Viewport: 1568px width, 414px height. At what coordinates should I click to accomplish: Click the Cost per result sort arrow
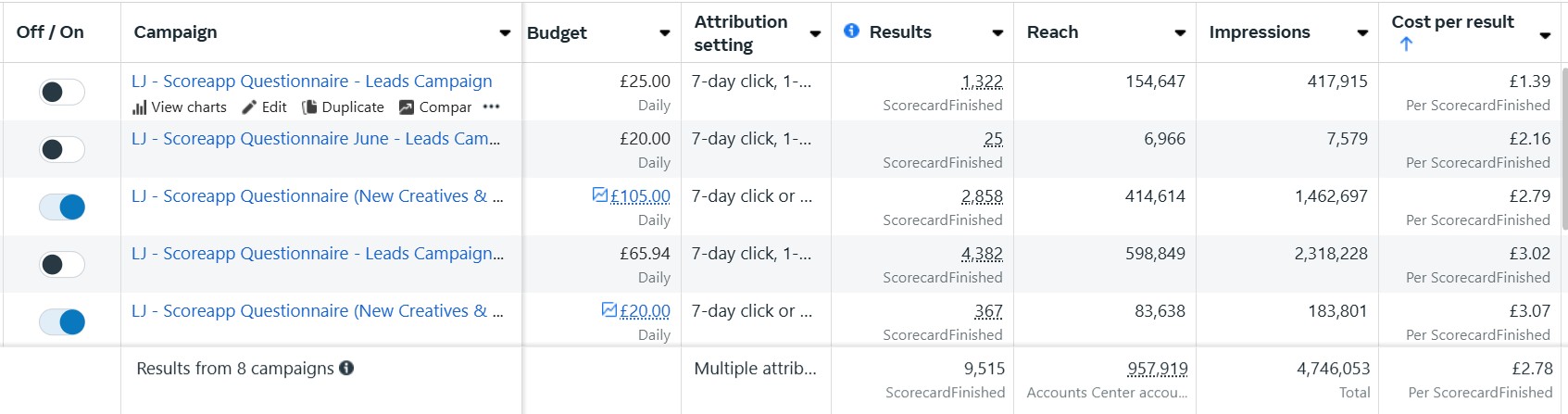tap(1406, 44)
